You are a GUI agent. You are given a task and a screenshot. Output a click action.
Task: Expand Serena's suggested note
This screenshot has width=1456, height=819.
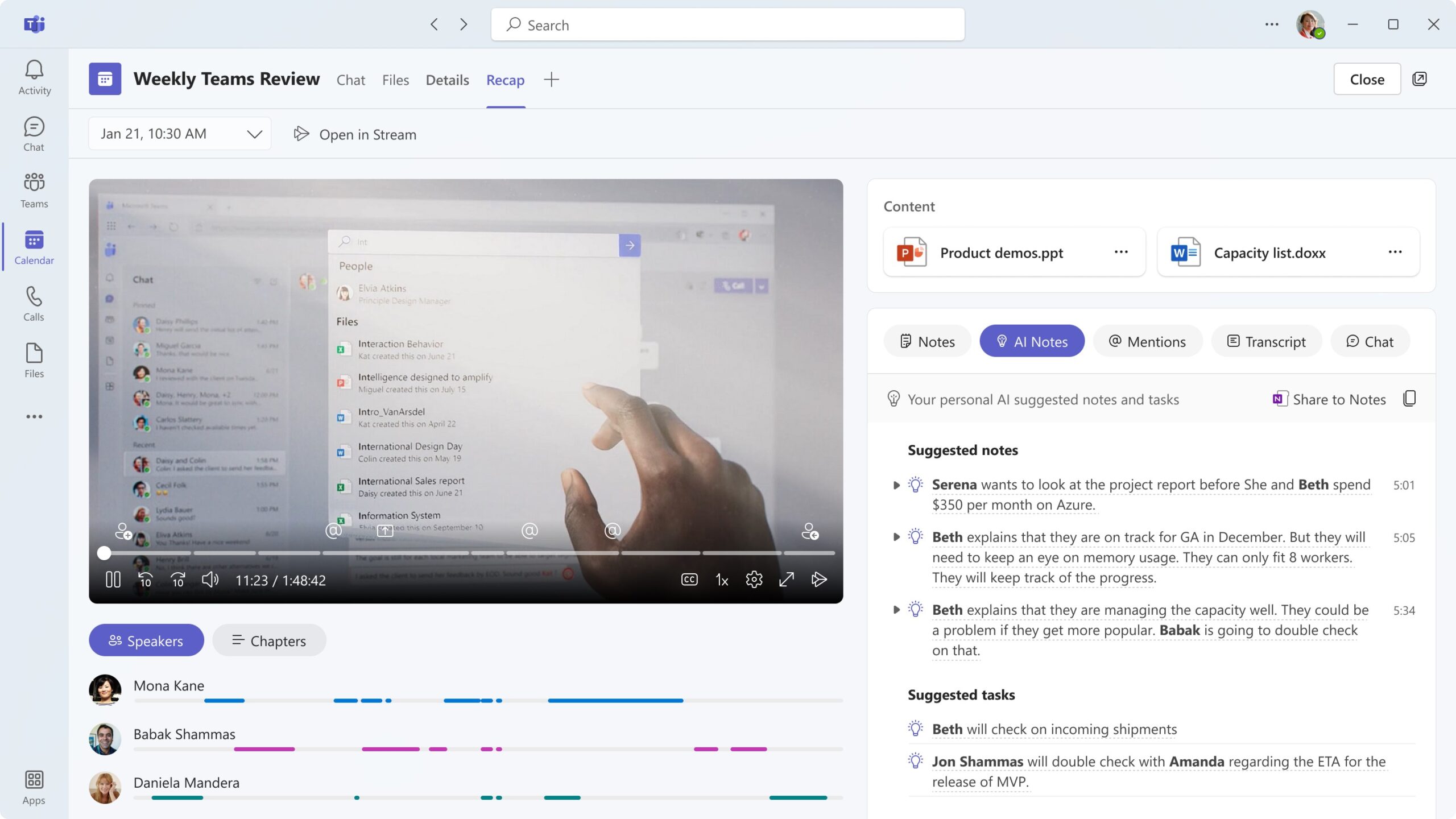895,485
